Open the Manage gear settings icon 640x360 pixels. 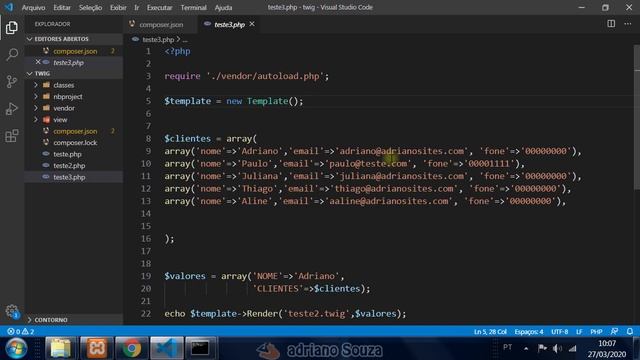click(x=12, y=311)
